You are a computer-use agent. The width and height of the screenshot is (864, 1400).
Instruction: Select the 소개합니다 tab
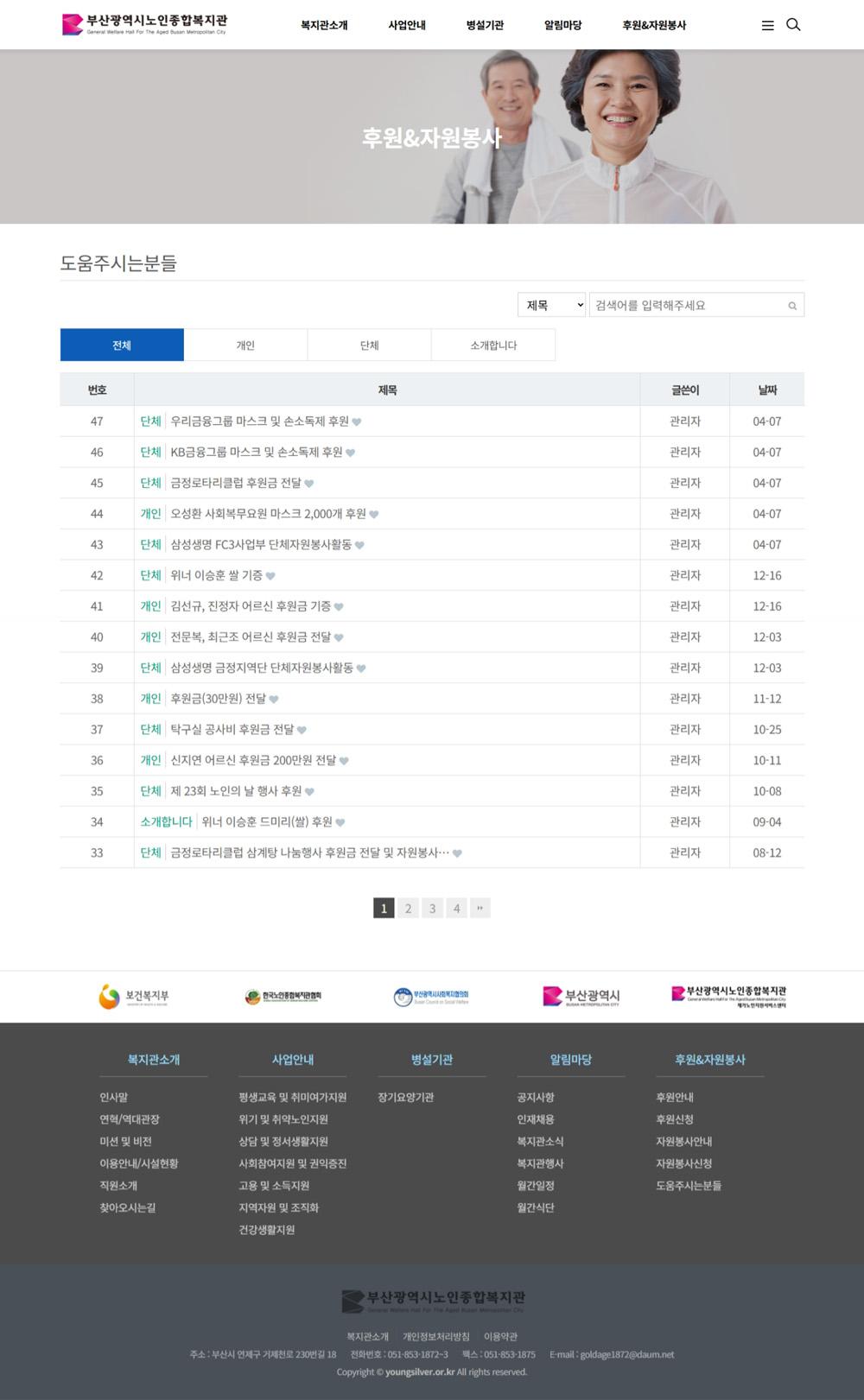[493, 345]
